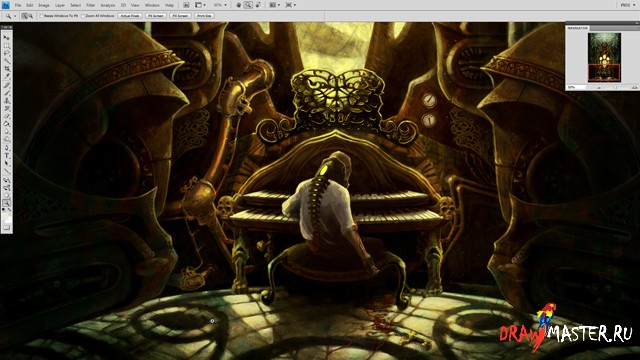Click the Fit Screen button
The image size is (640, 360).
coord(156,16)
